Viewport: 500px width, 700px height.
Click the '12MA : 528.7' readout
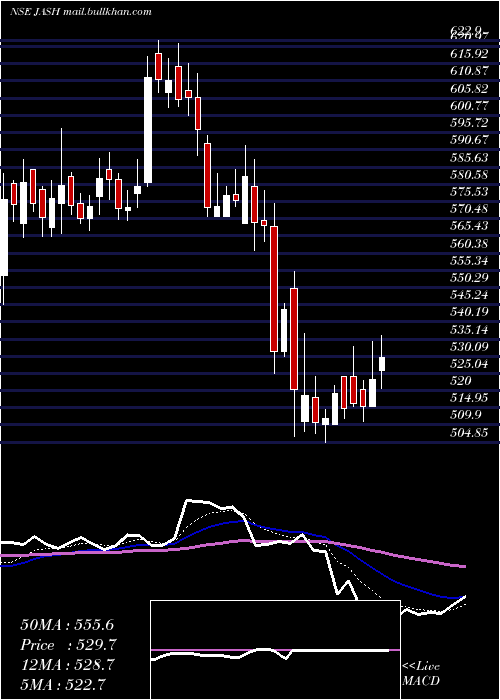point(67,665)
